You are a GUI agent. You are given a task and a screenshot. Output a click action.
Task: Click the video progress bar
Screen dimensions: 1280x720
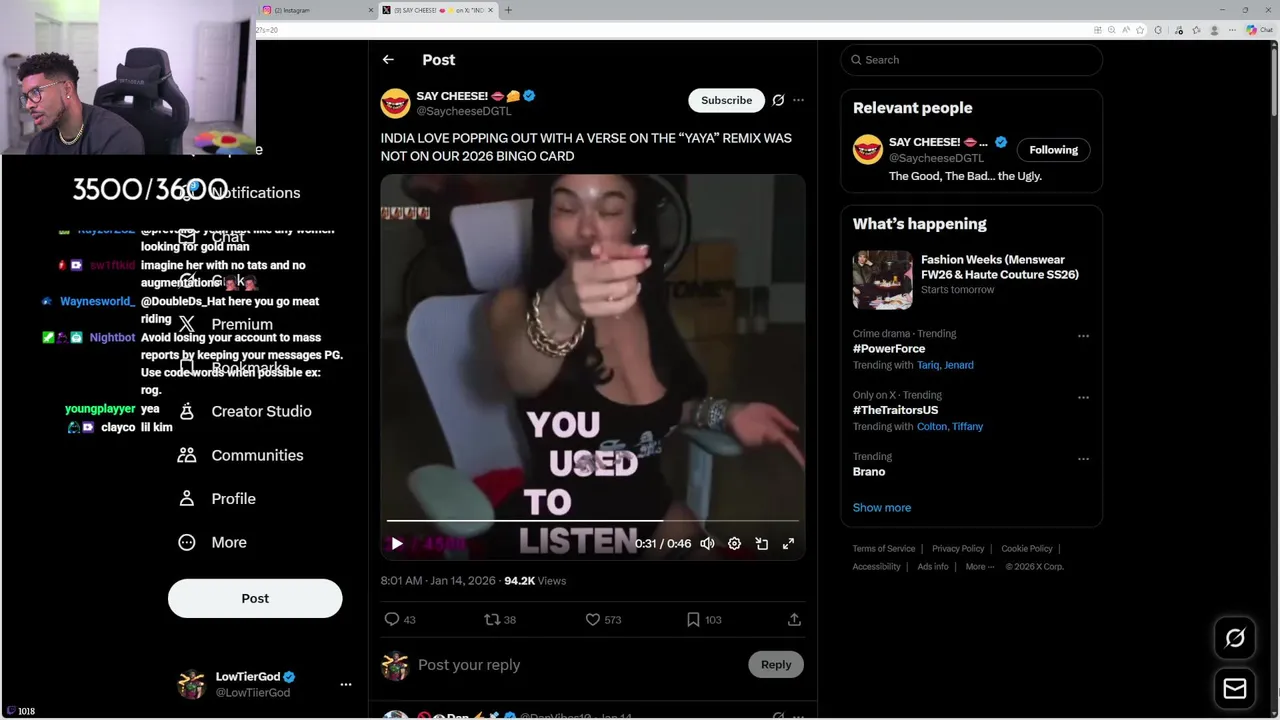tap(592, 521)
